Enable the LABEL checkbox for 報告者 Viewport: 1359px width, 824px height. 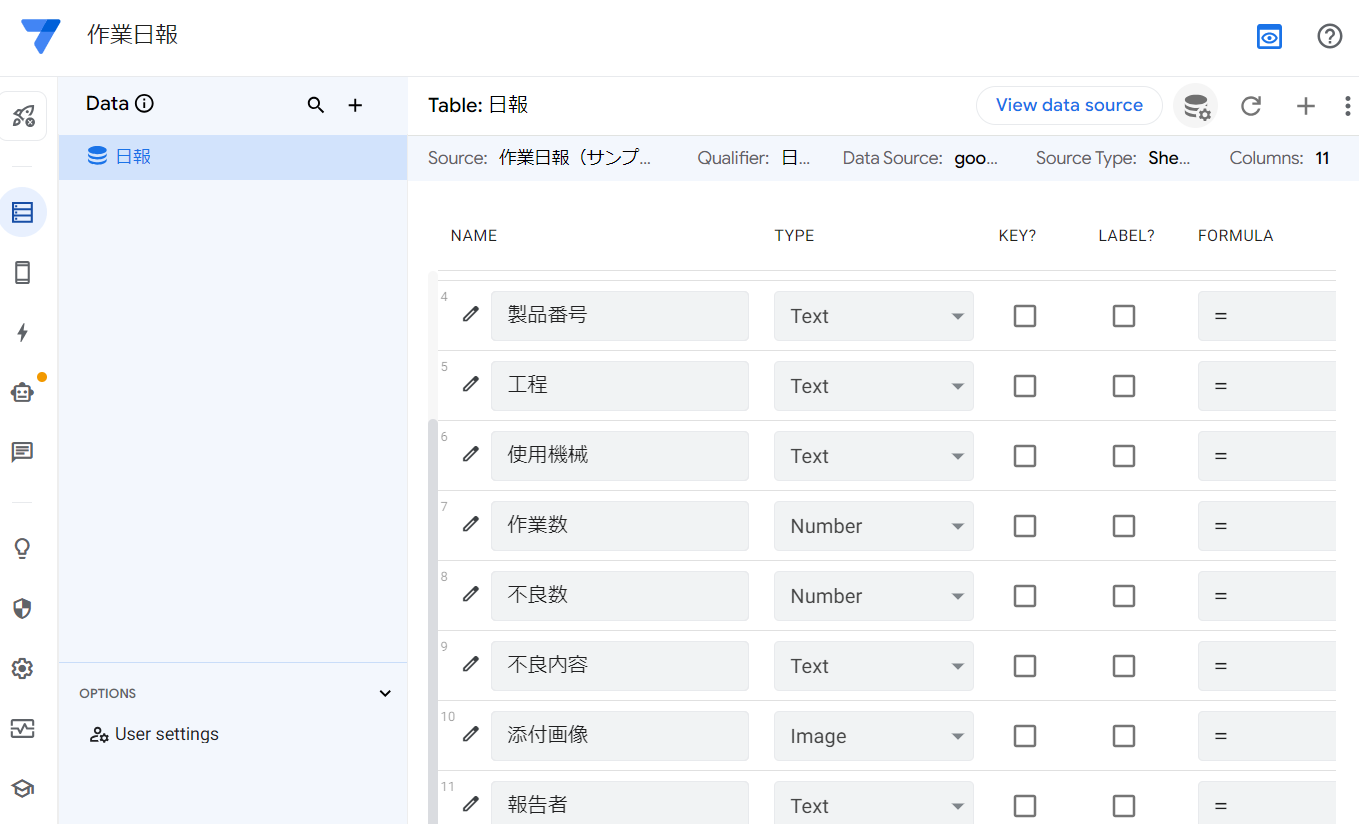coord(1123,805)
